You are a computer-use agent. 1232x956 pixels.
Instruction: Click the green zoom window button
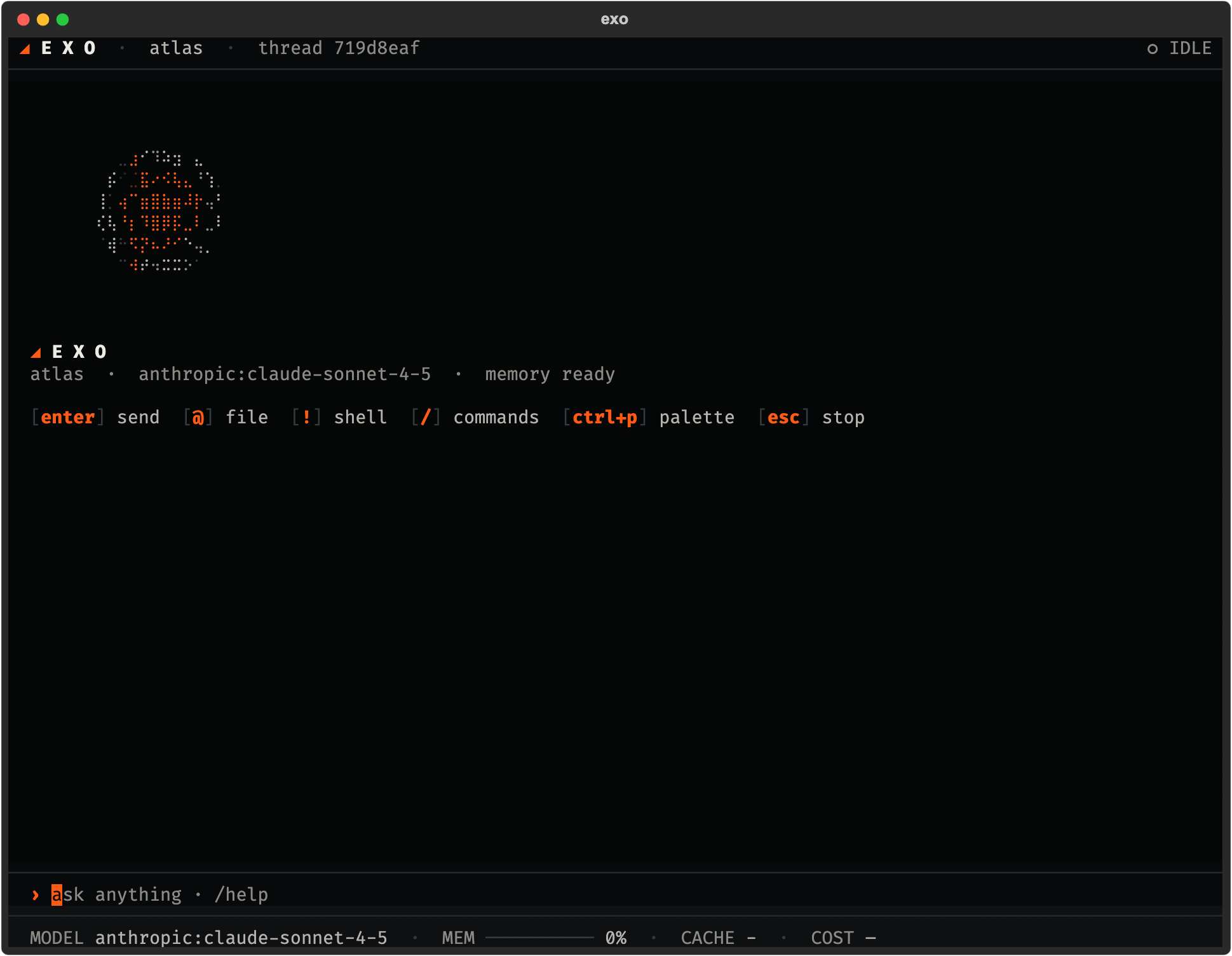63,19
